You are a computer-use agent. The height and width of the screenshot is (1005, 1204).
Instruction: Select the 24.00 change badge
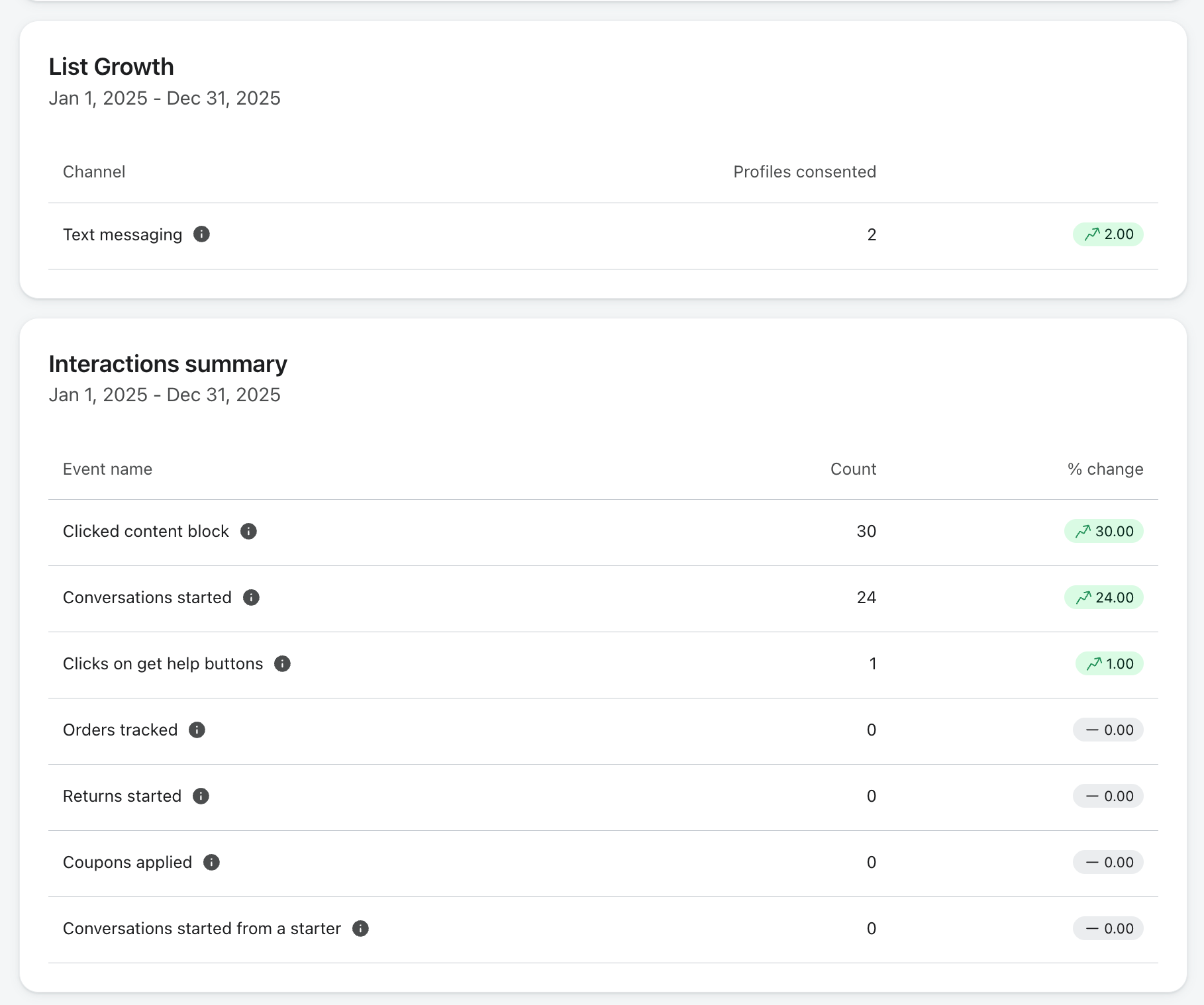tap(1104, 598)
